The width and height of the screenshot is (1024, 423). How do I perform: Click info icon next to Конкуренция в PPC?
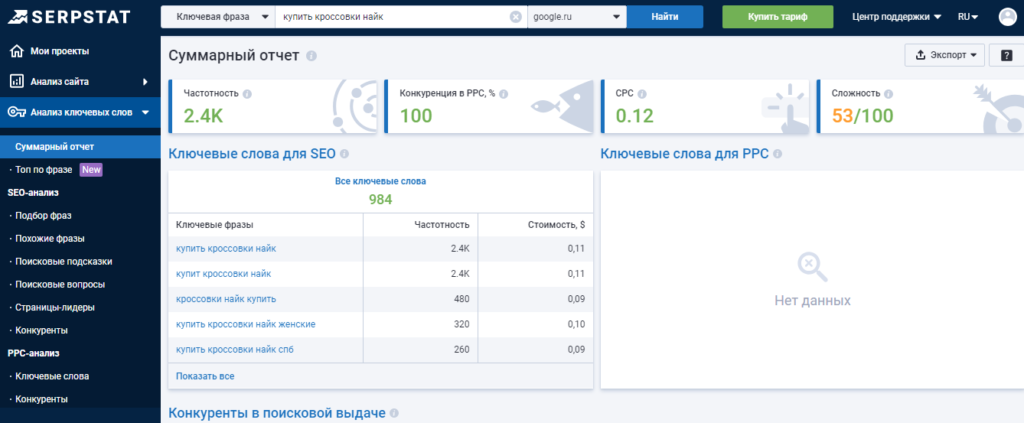[x=504, y=94]
